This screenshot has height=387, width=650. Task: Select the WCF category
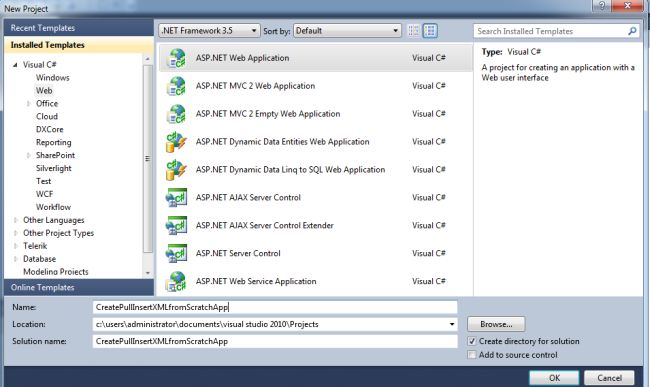pos(44,194)
